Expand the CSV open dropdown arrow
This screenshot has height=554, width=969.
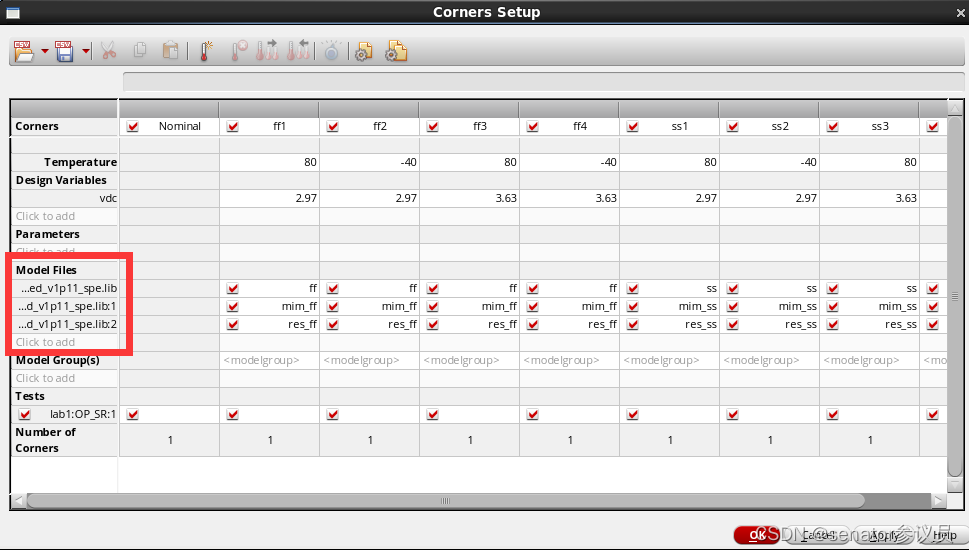44,51
